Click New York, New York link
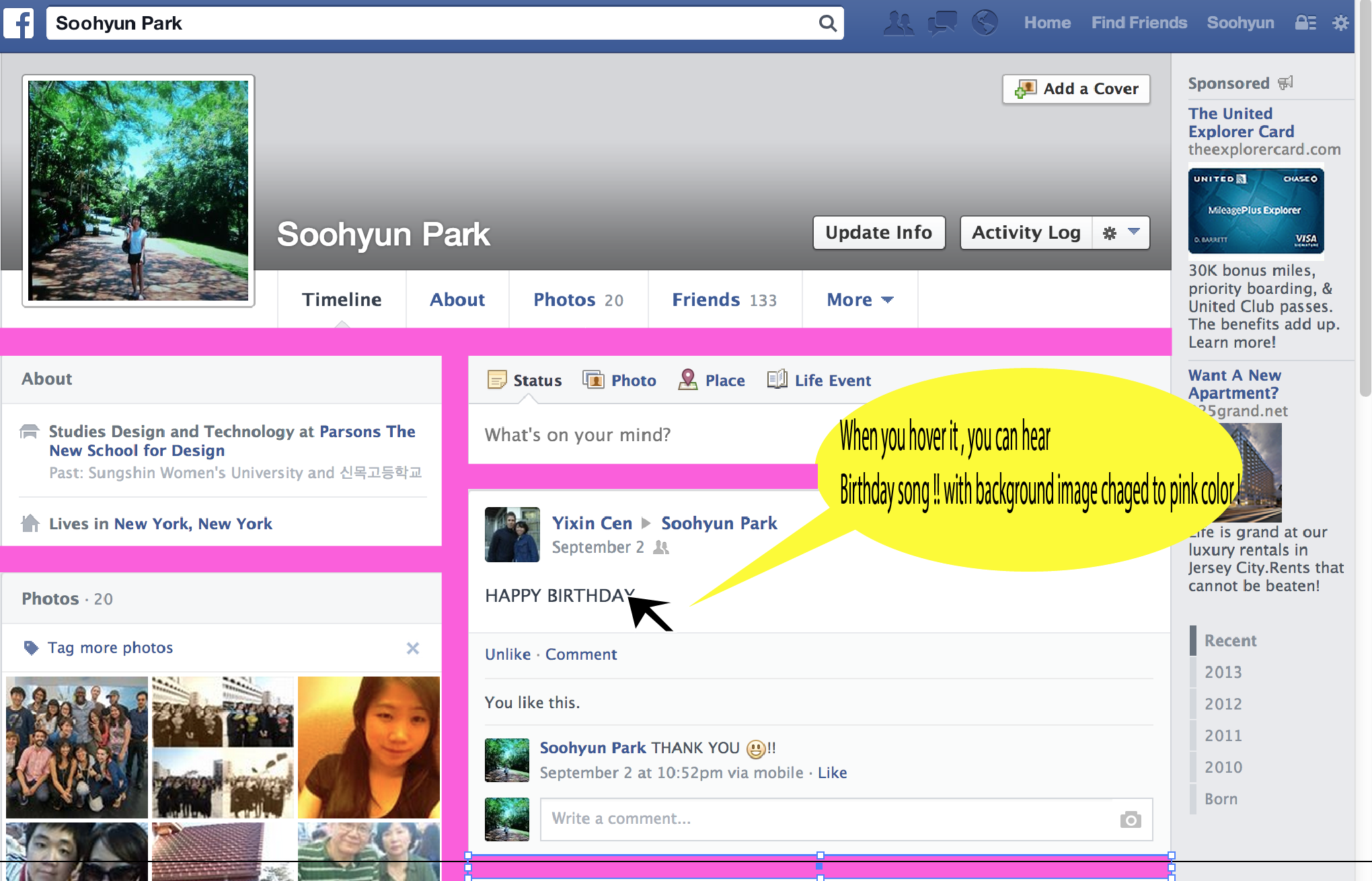 click(193, 524)
